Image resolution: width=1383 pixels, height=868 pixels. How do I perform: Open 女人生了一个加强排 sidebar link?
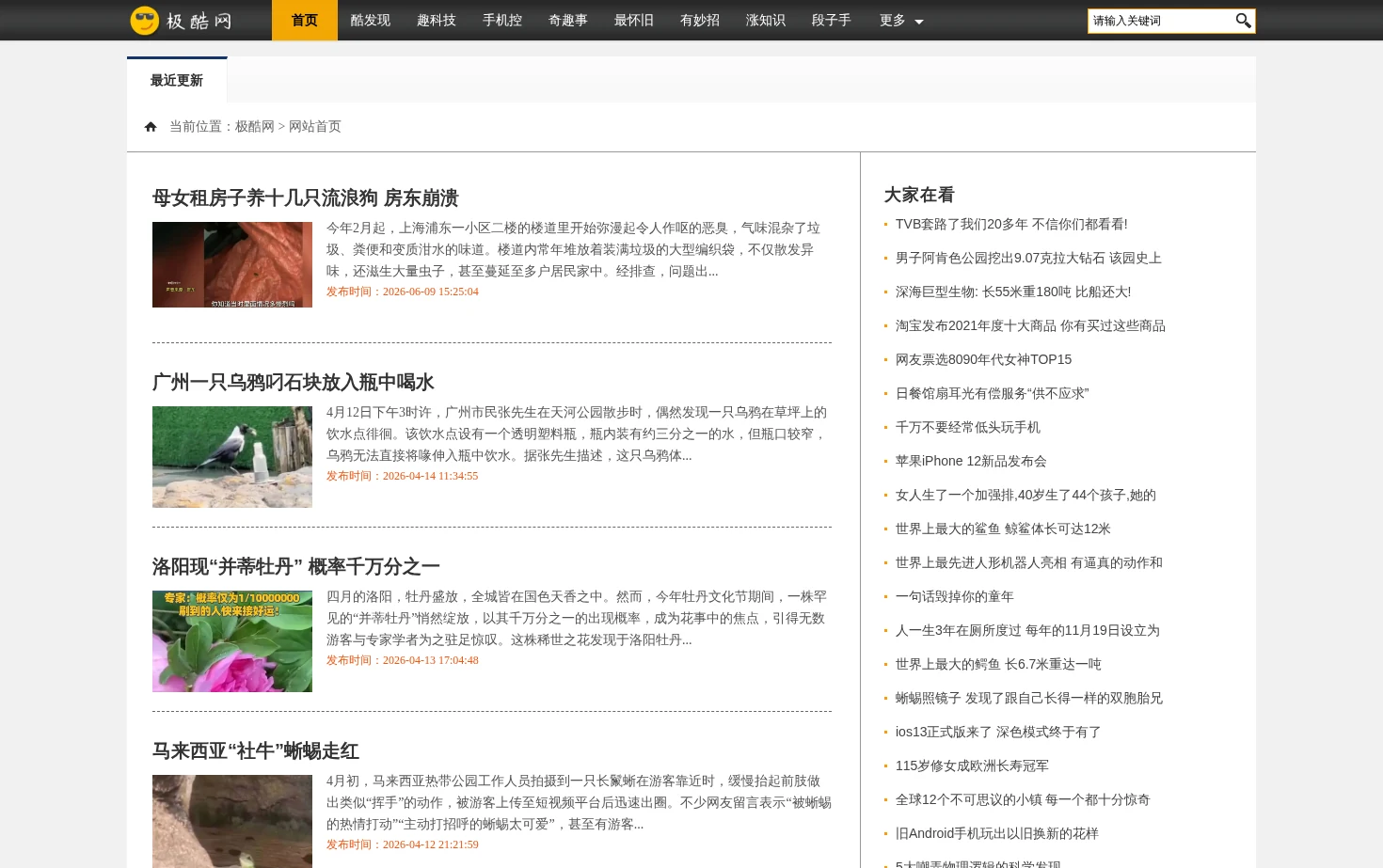[1025, 495]
